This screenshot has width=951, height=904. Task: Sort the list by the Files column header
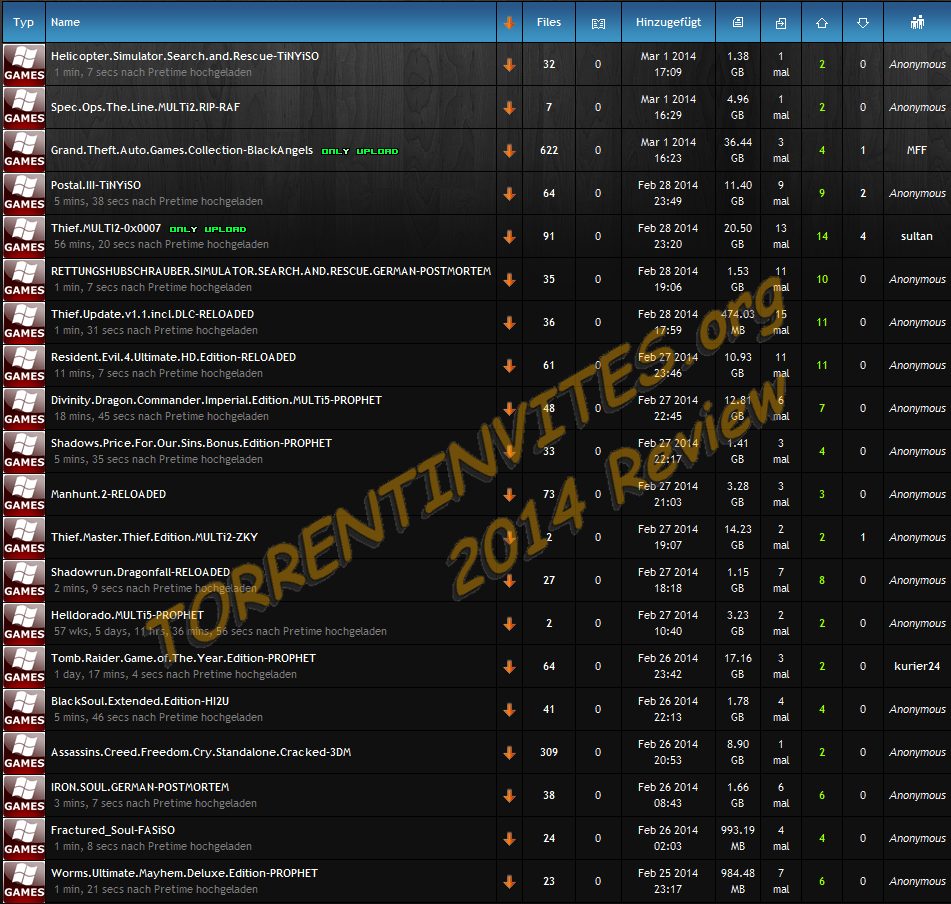click(549, 22)
